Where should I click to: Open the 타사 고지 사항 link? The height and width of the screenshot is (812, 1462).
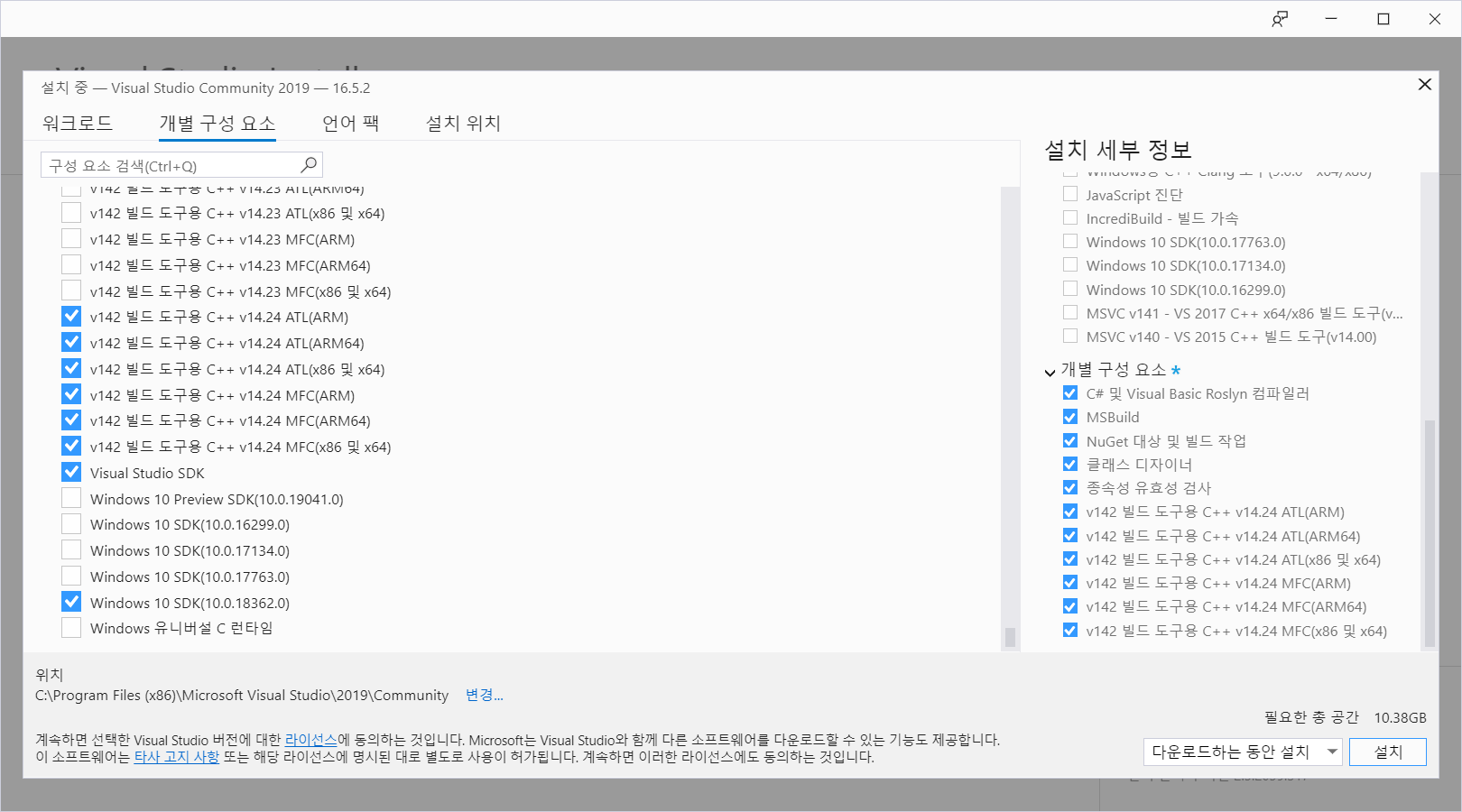point(177,757)
